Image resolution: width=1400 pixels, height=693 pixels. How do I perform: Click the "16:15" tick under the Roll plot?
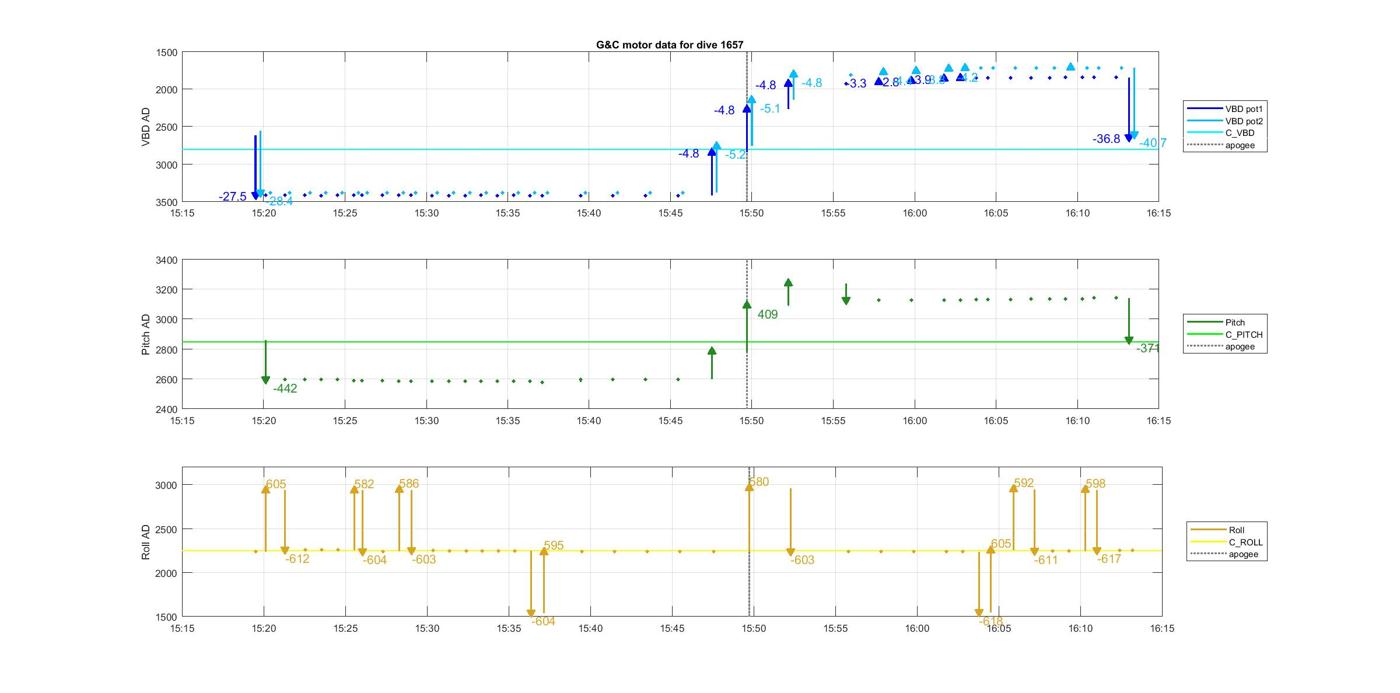[1161, 629]
